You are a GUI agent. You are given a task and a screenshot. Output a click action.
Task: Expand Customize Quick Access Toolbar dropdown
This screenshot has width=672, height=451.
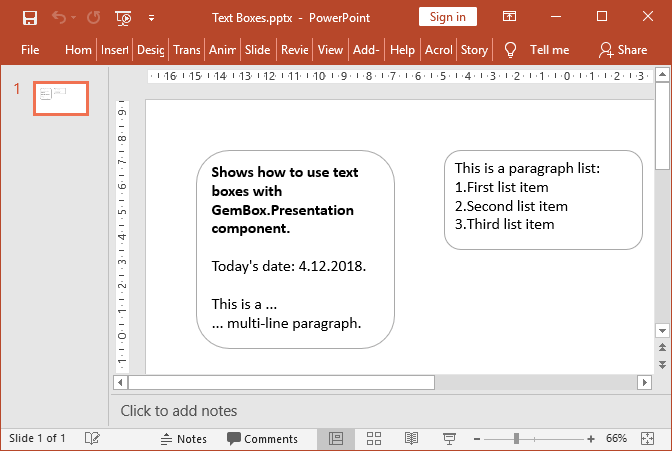(151, 17)
